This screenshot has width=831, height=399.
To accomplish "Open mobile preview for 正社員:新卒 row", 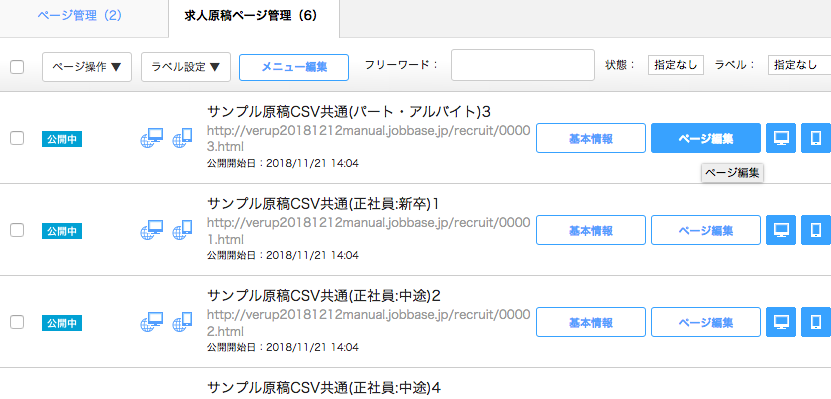I will pyautogui.click(x=816, y=230).
